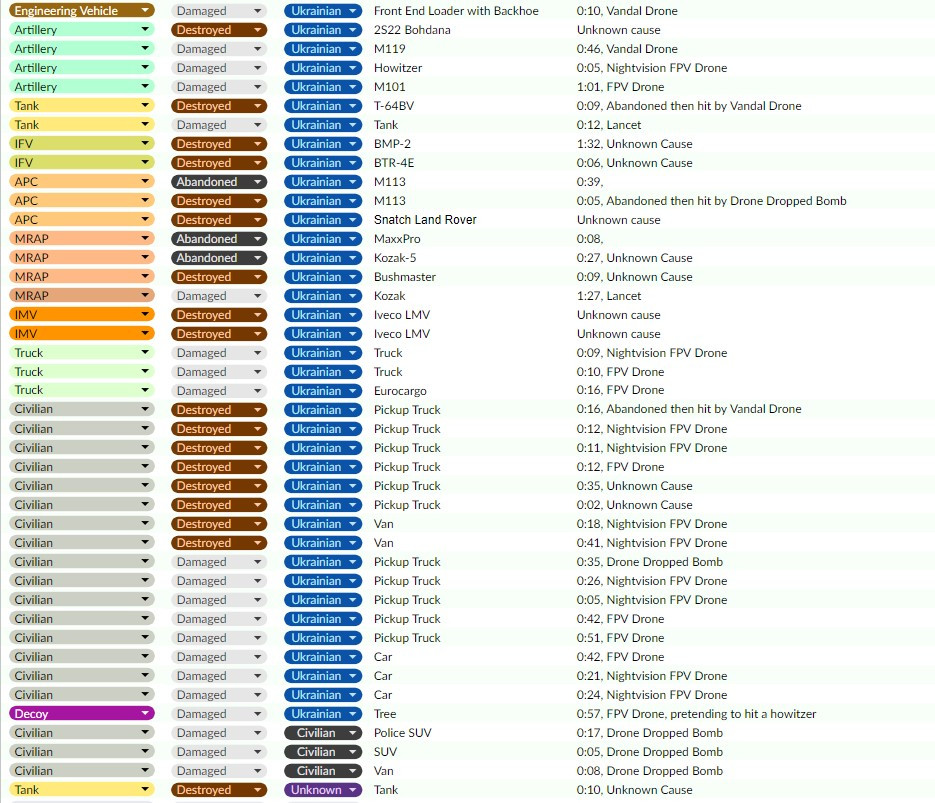Click '1:27, Lancet' notes cell
Viewport: 935px width, 803px height.
click(609, 296)
